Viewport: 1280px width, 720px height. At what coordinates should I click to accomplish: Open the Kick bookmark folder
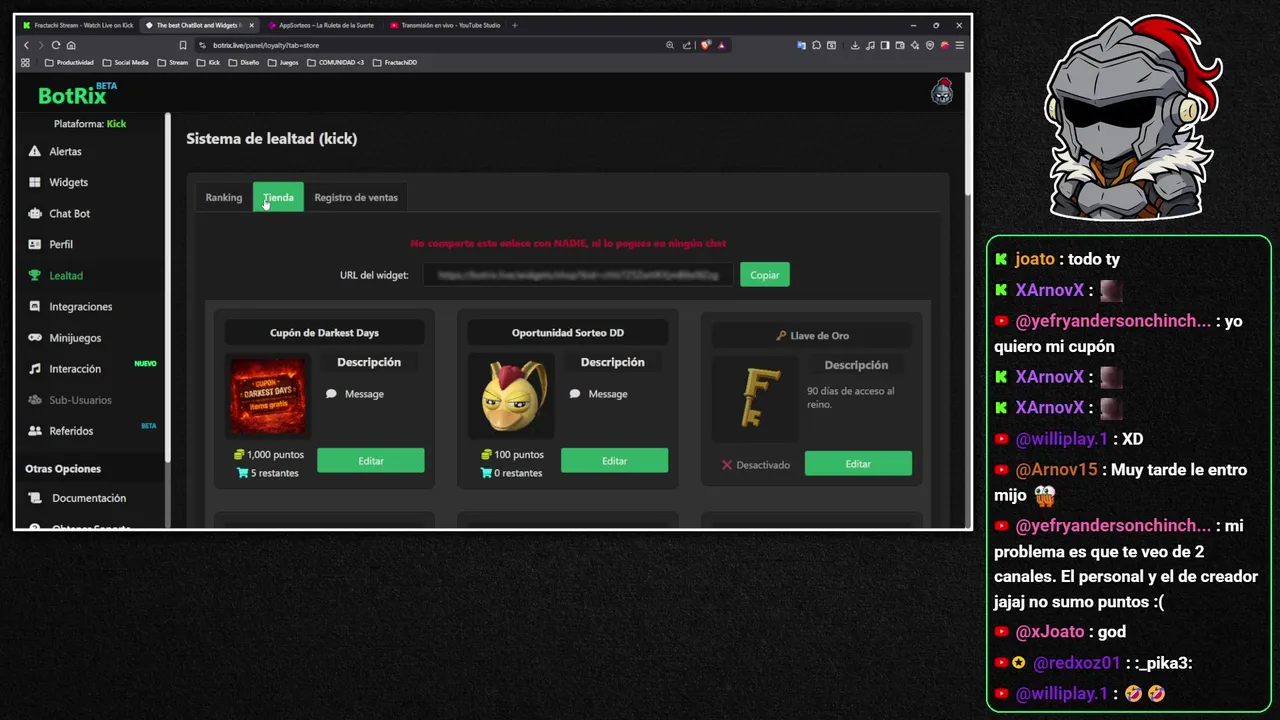208,62
